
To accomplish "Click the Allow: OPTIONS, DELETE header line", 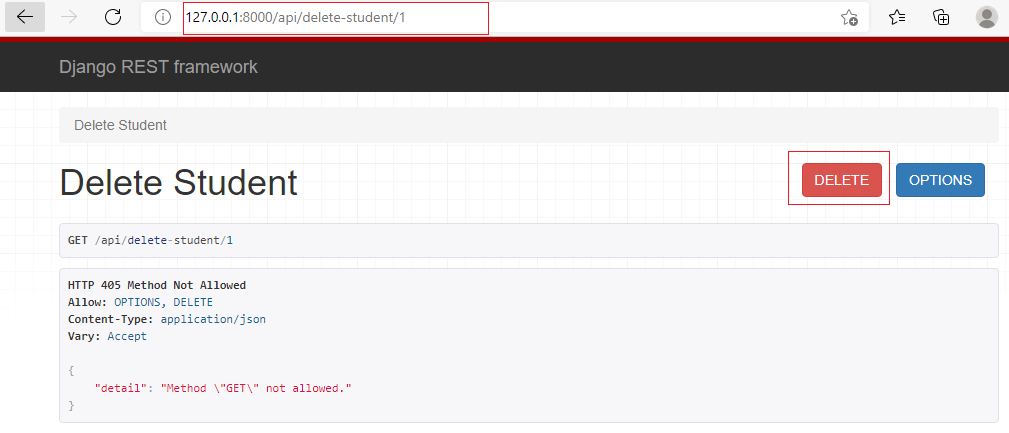I will (x=140, y=302).
